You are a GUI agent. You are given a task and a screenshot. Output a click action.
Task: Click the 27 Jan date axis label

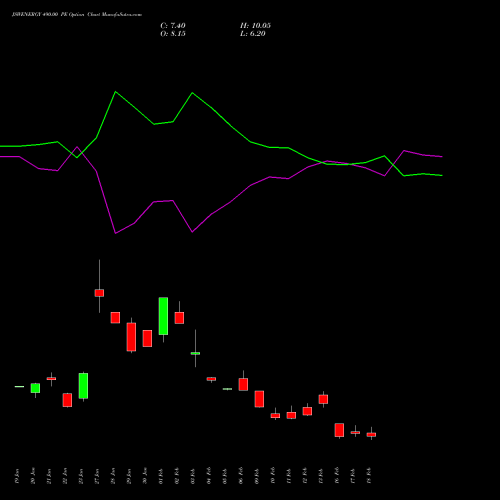(97, 476)
